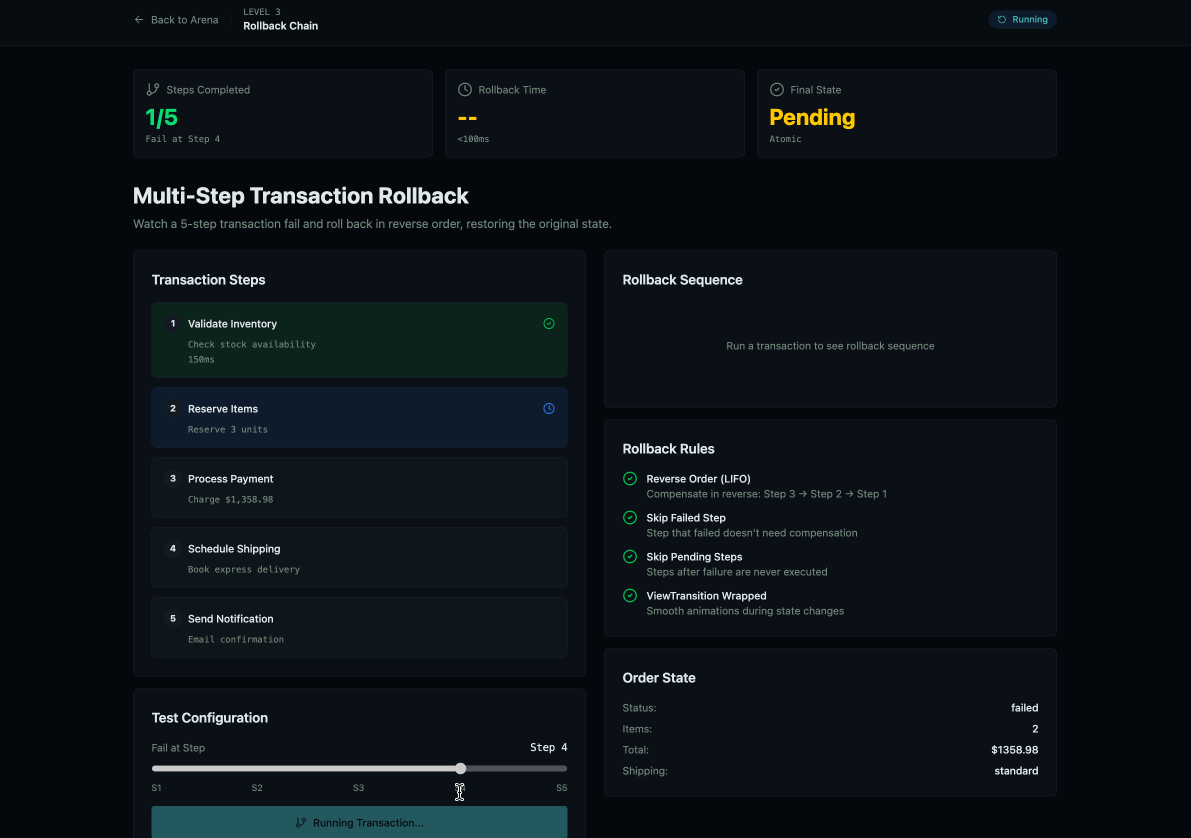Screen dimensions: 1191x838
Task: Select the Validate Inventory step card
Action: pos(359,340)
